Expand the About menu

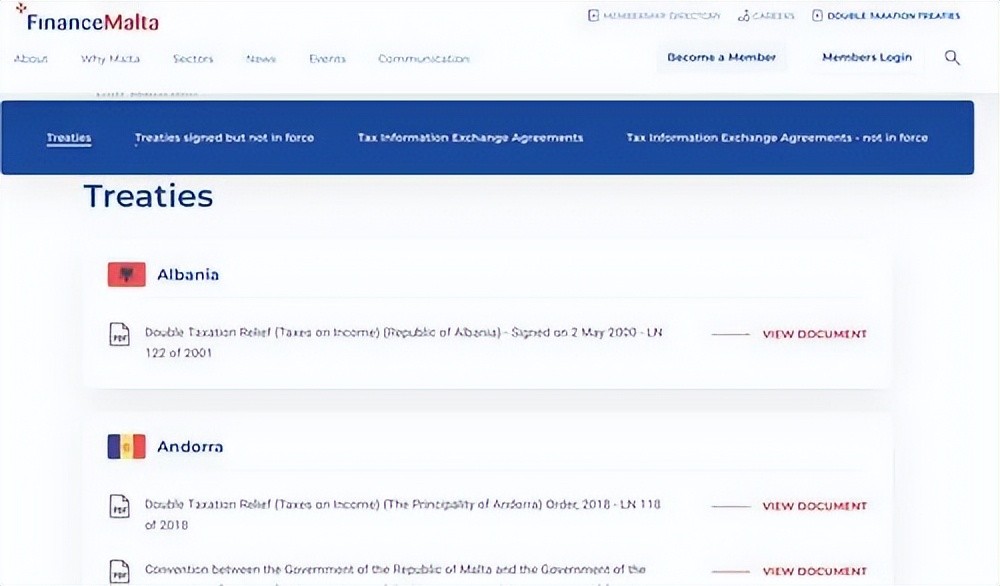pos(31,59)
